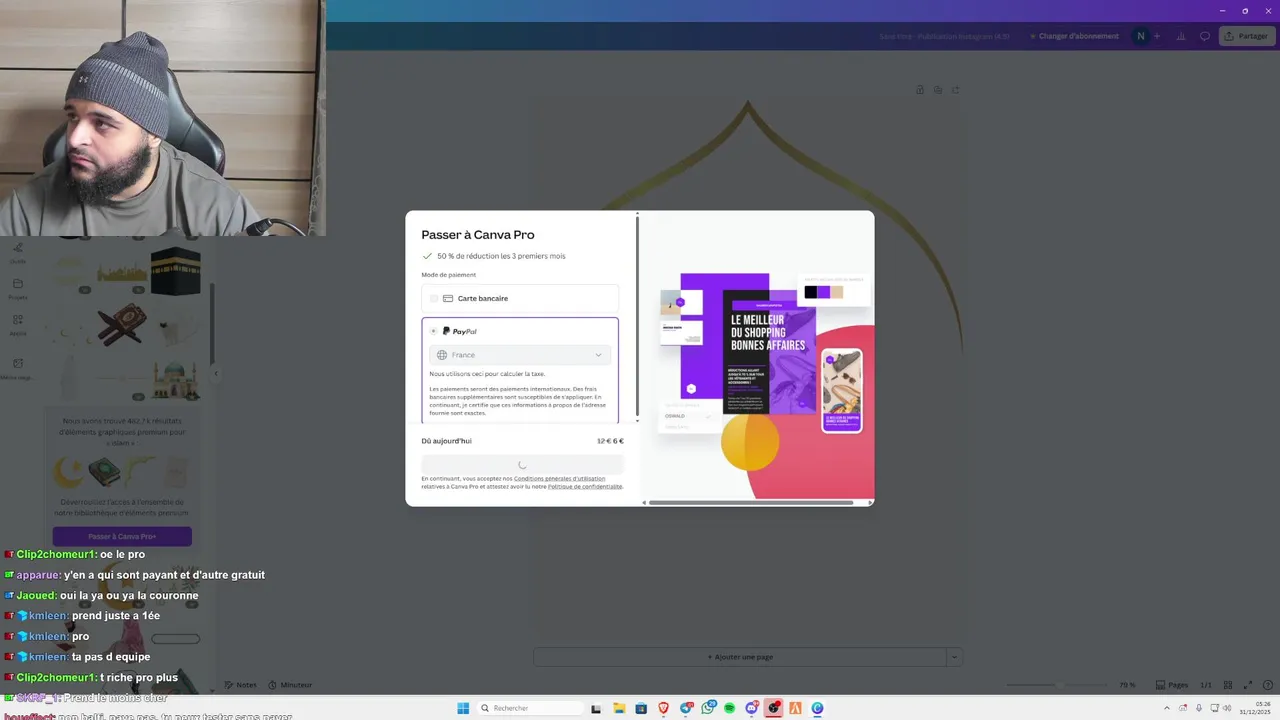Screen dimensions: 1280x720
Task: Open the Applis sidebar icon
Action: 18,324
